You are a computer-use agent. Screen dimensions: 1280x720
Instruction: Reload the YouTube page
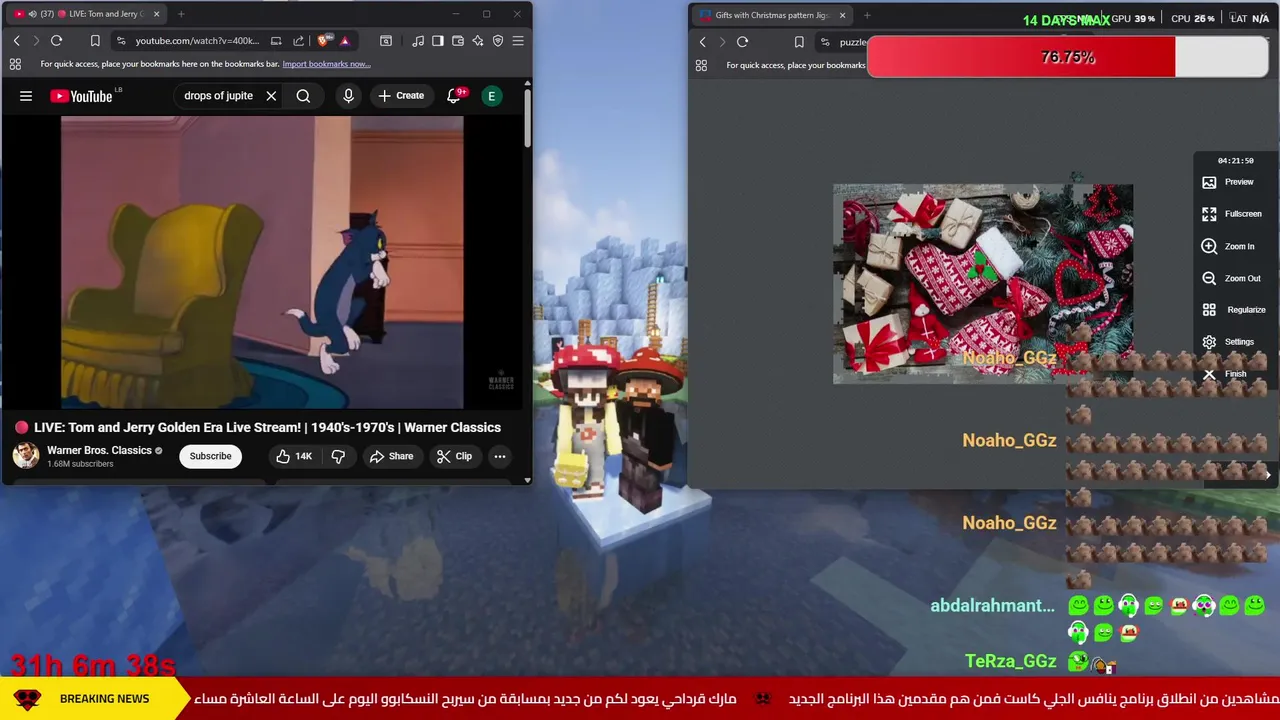click(x=56, y=41)
